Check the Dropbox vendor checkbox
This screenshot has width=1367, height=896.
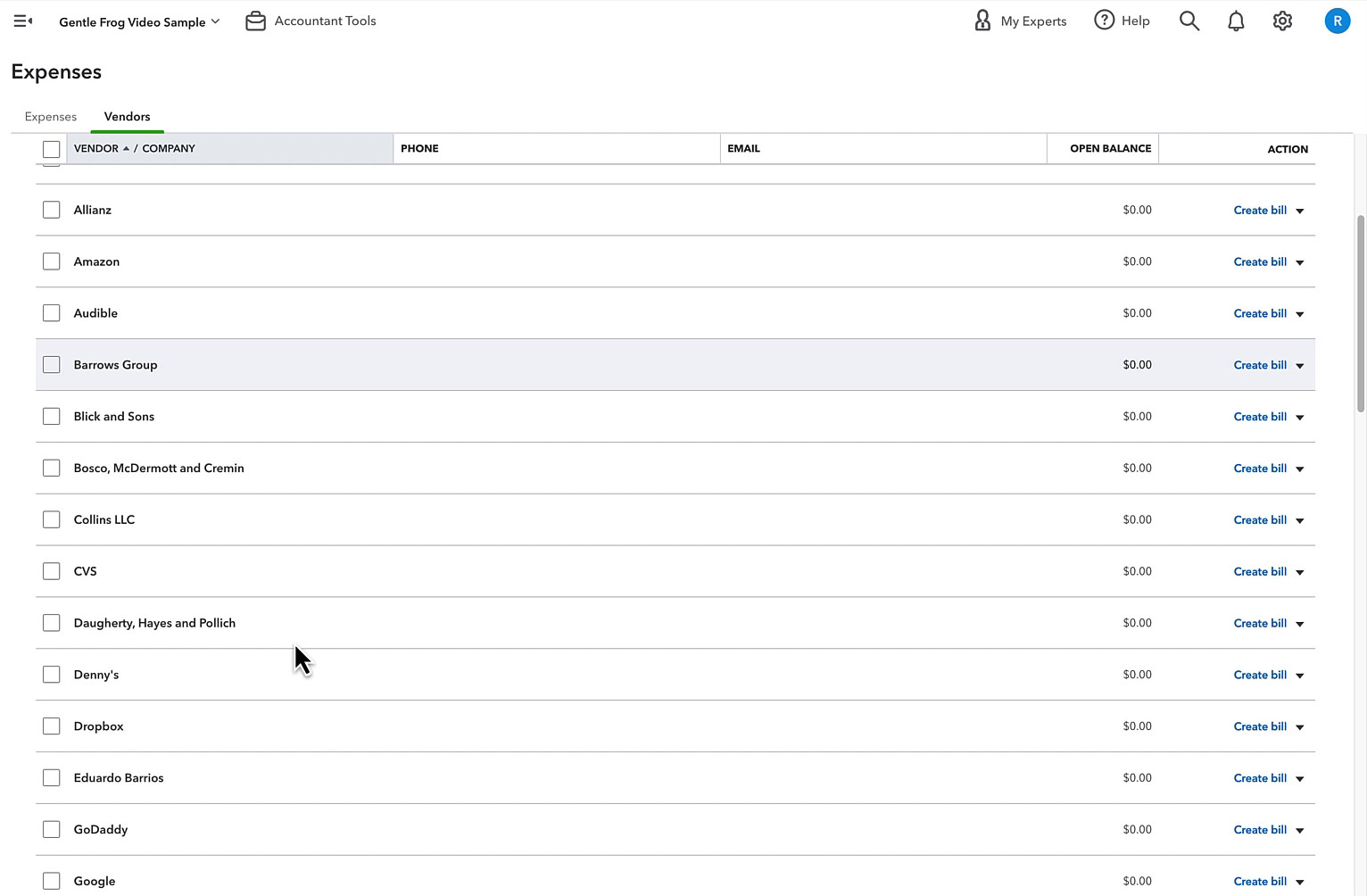click(x=52, y=726)
